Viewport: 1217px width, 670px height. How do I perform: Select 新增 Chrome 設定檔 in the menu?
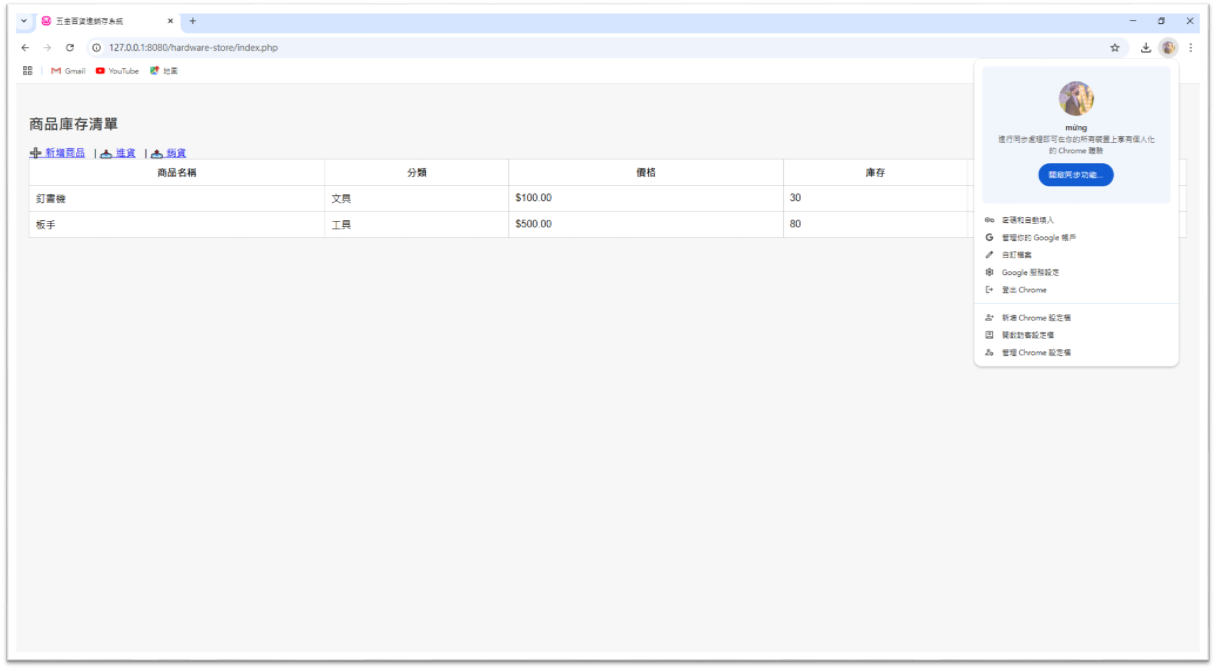click(x=1036, y=318)
